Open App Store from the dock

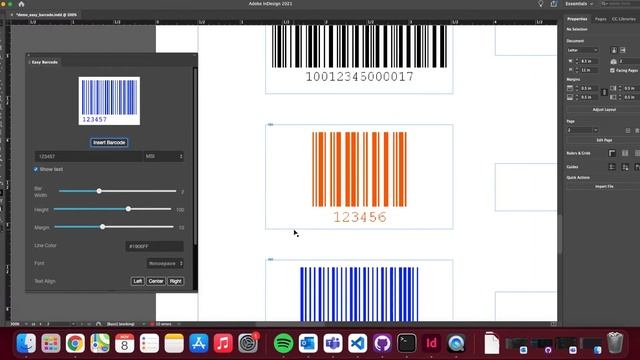tap(199, 343)
